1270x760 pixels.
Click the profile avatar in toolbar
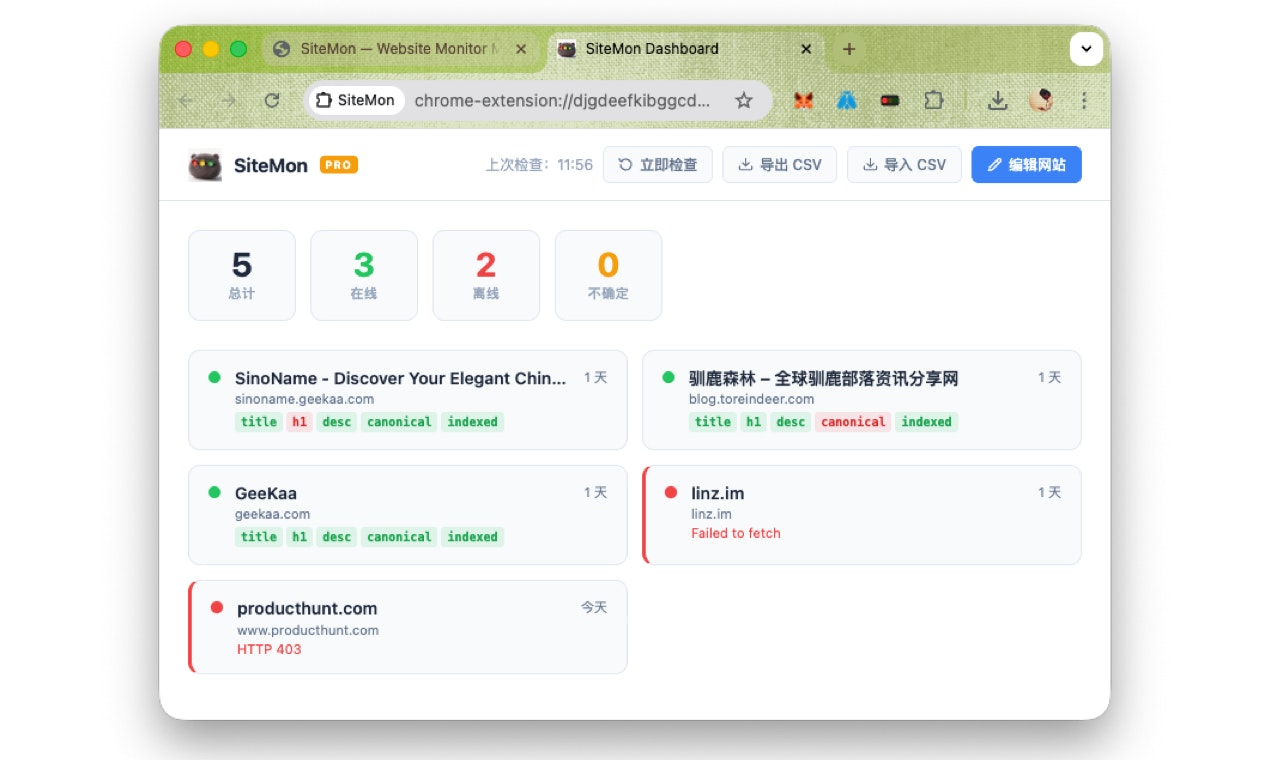(1041, 101)
